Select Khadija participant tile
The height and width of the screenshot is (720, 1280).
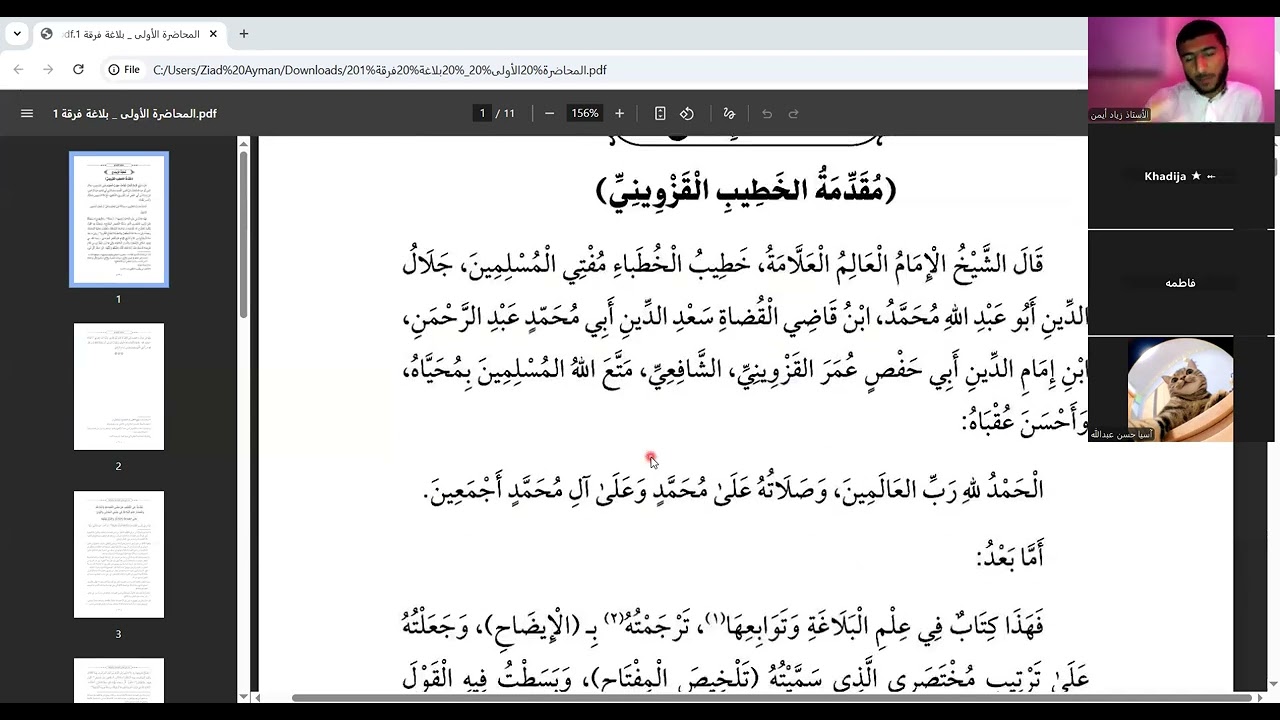1180,177
